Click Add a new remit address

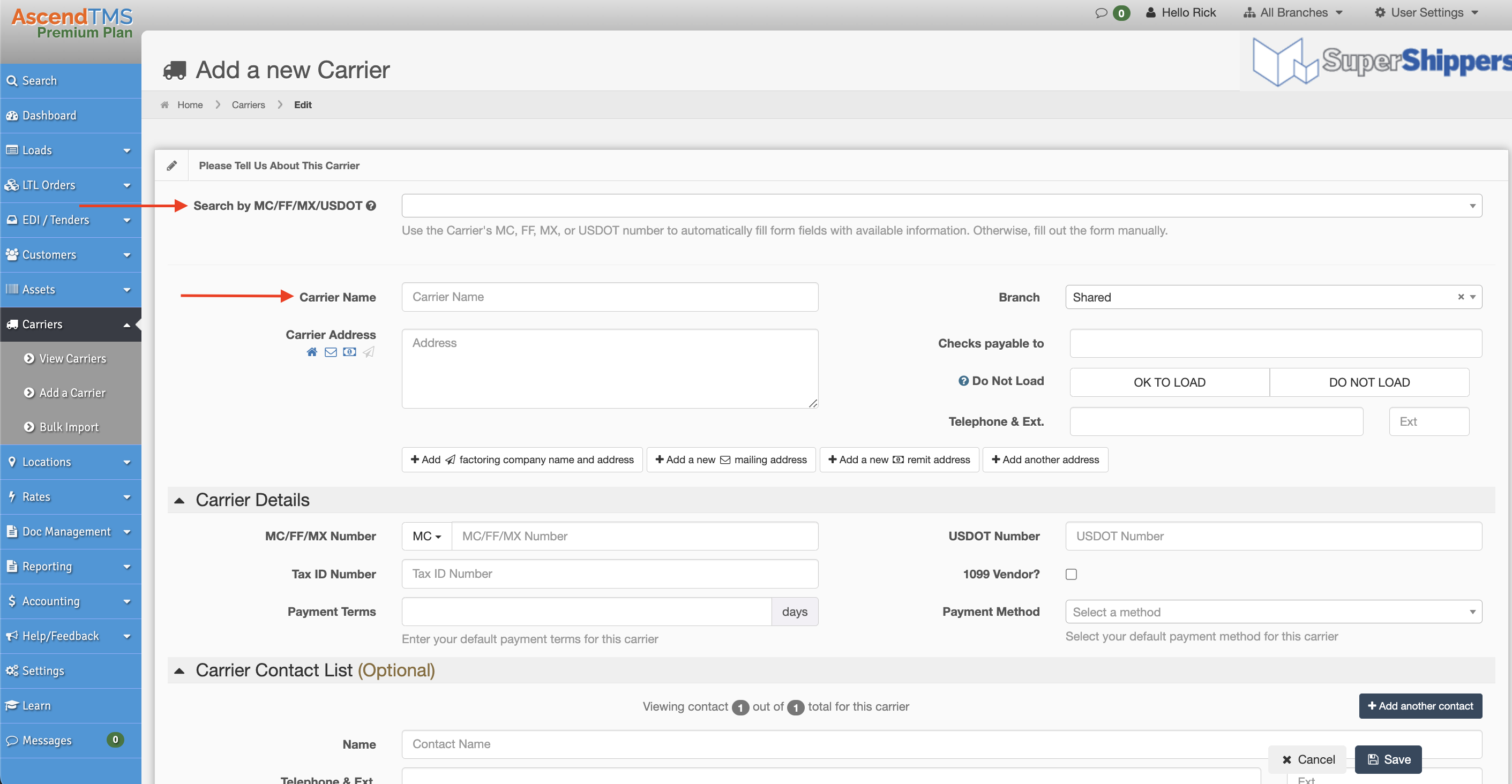(899, 459)
